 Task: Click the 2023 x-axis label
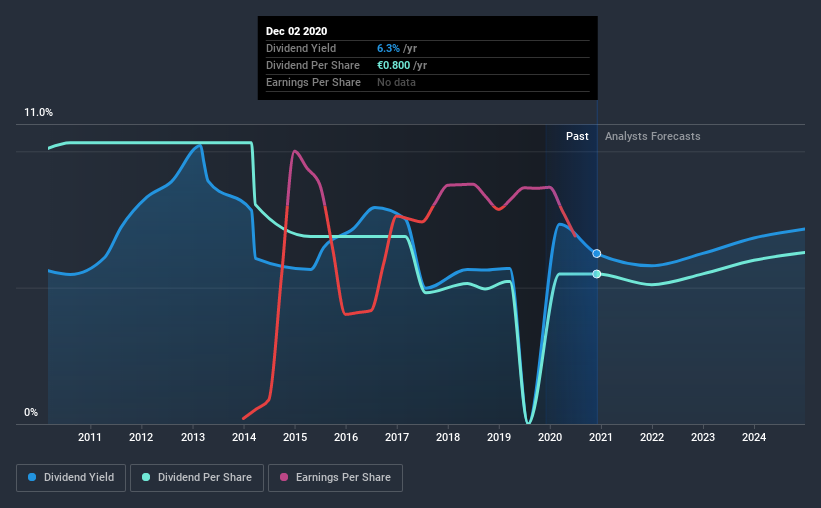(703, 437)
